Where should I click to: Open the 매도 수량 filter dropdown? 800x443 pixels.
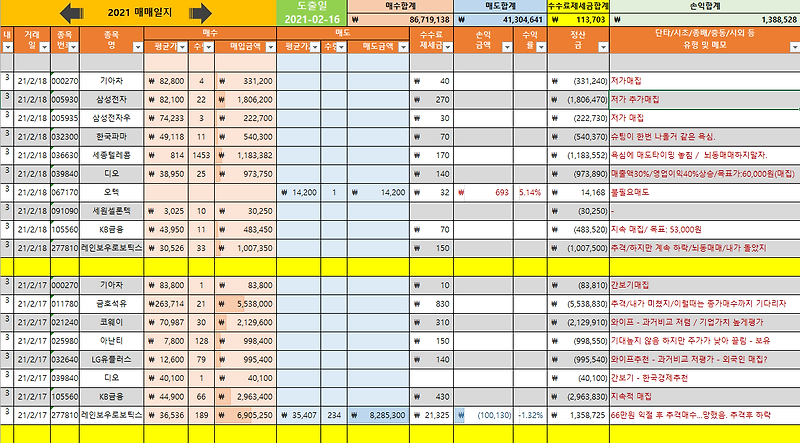click(341, 47)
